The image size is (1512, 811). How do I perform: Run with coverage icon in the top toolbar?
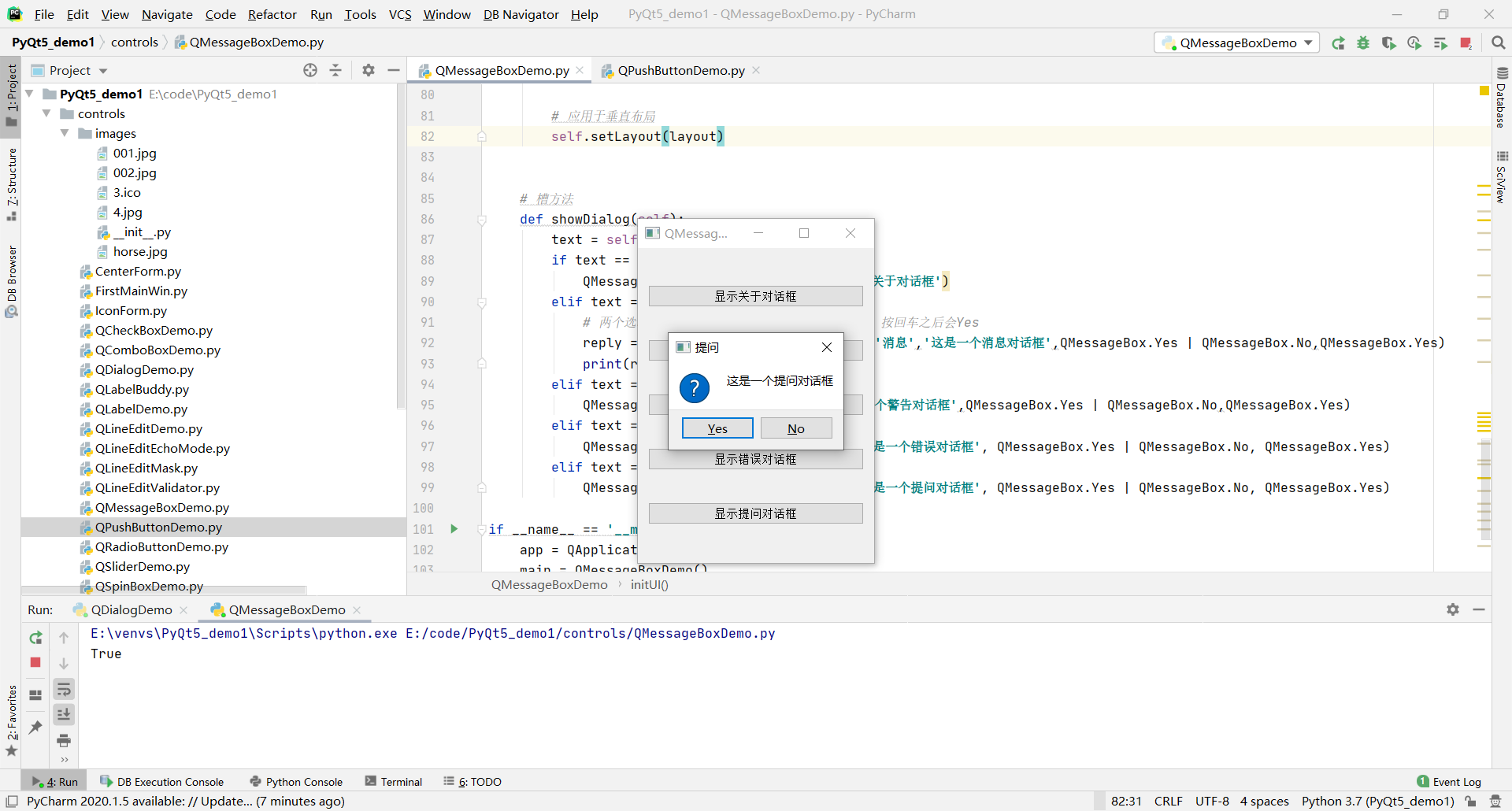(1388, 43)
